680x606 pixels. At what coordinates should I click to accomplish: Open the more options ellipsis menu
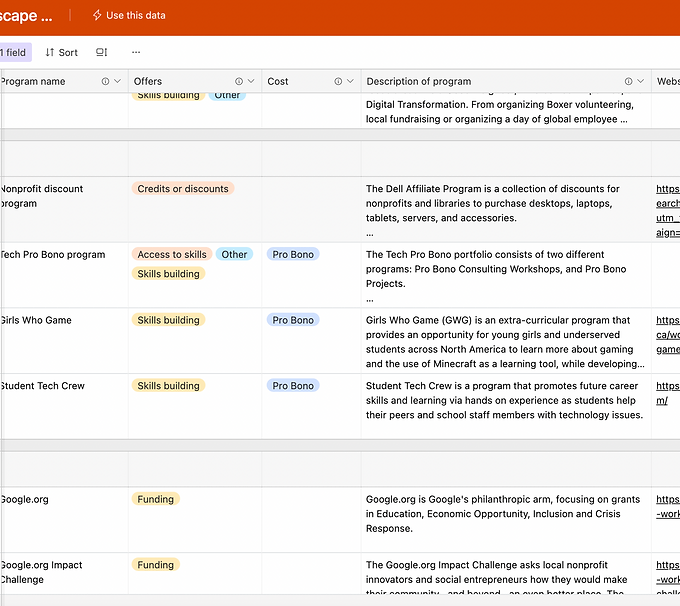coord(136,52)
